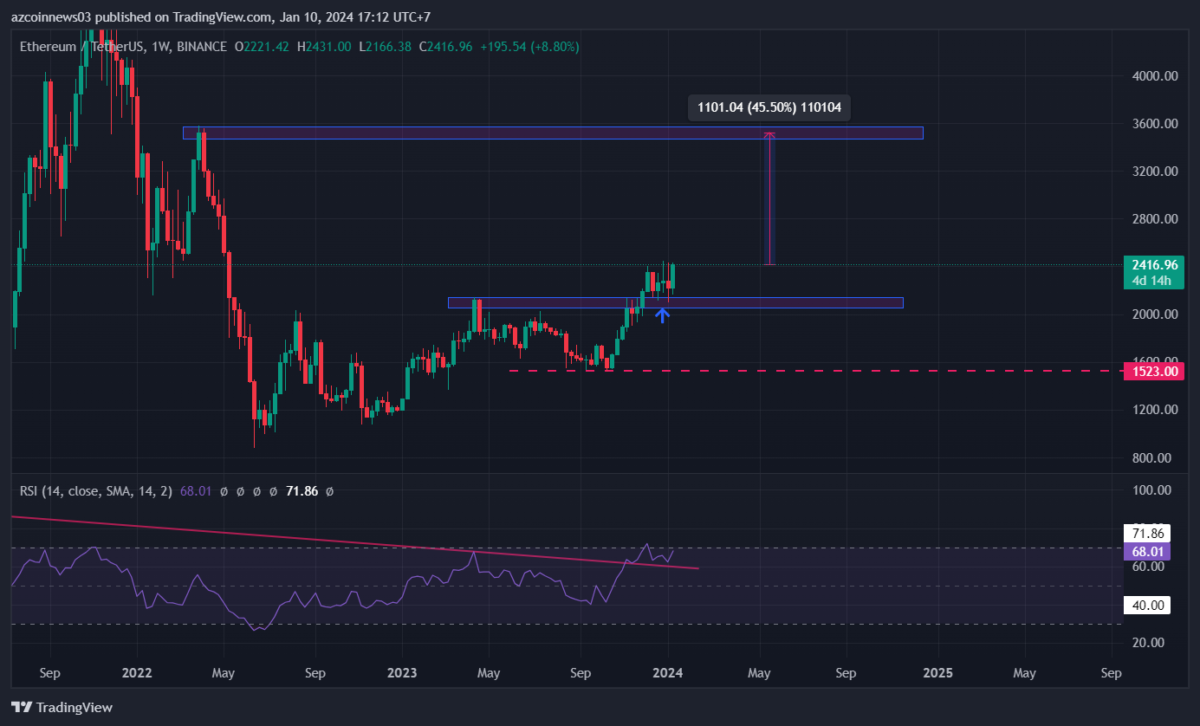Click the TradingView logo at bottom left
The height and width of the screenshot is (726, 1200).
tap(62, 707)
